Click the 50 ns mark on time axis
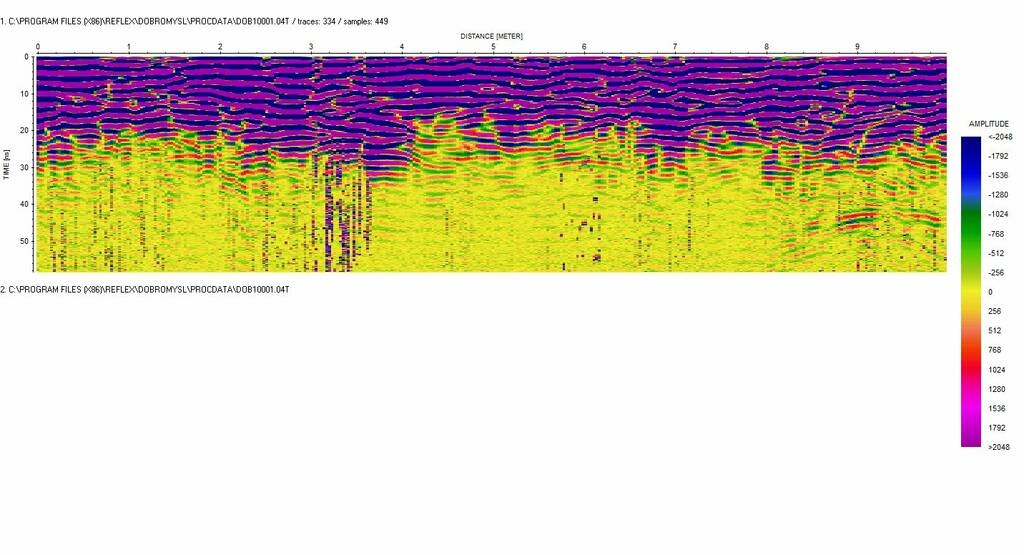The width and height of the screenshot is (1024, 555). point(26,241)
